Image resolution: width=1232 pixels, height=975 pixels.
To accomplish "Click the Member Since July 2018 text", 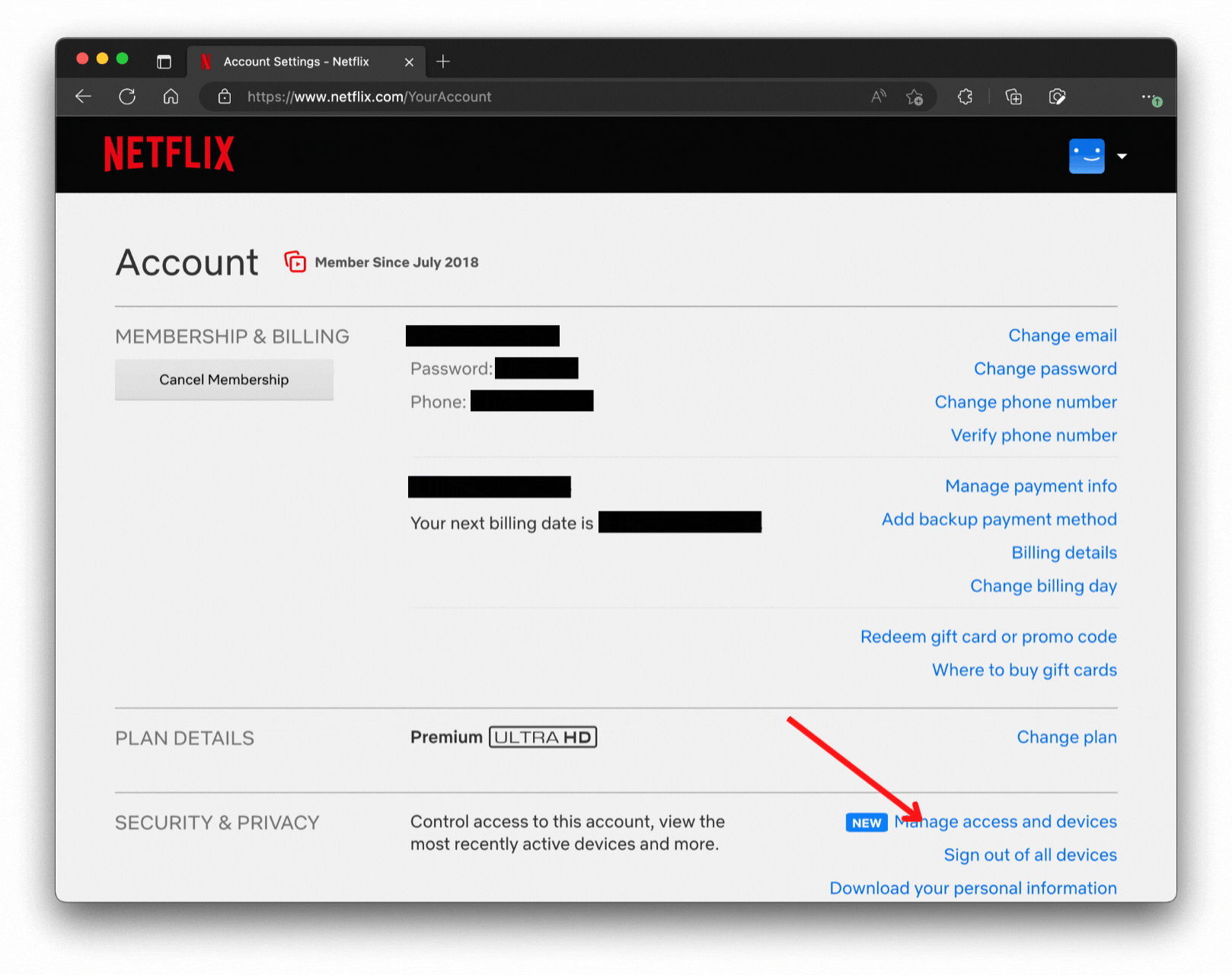I will (397, 263).
